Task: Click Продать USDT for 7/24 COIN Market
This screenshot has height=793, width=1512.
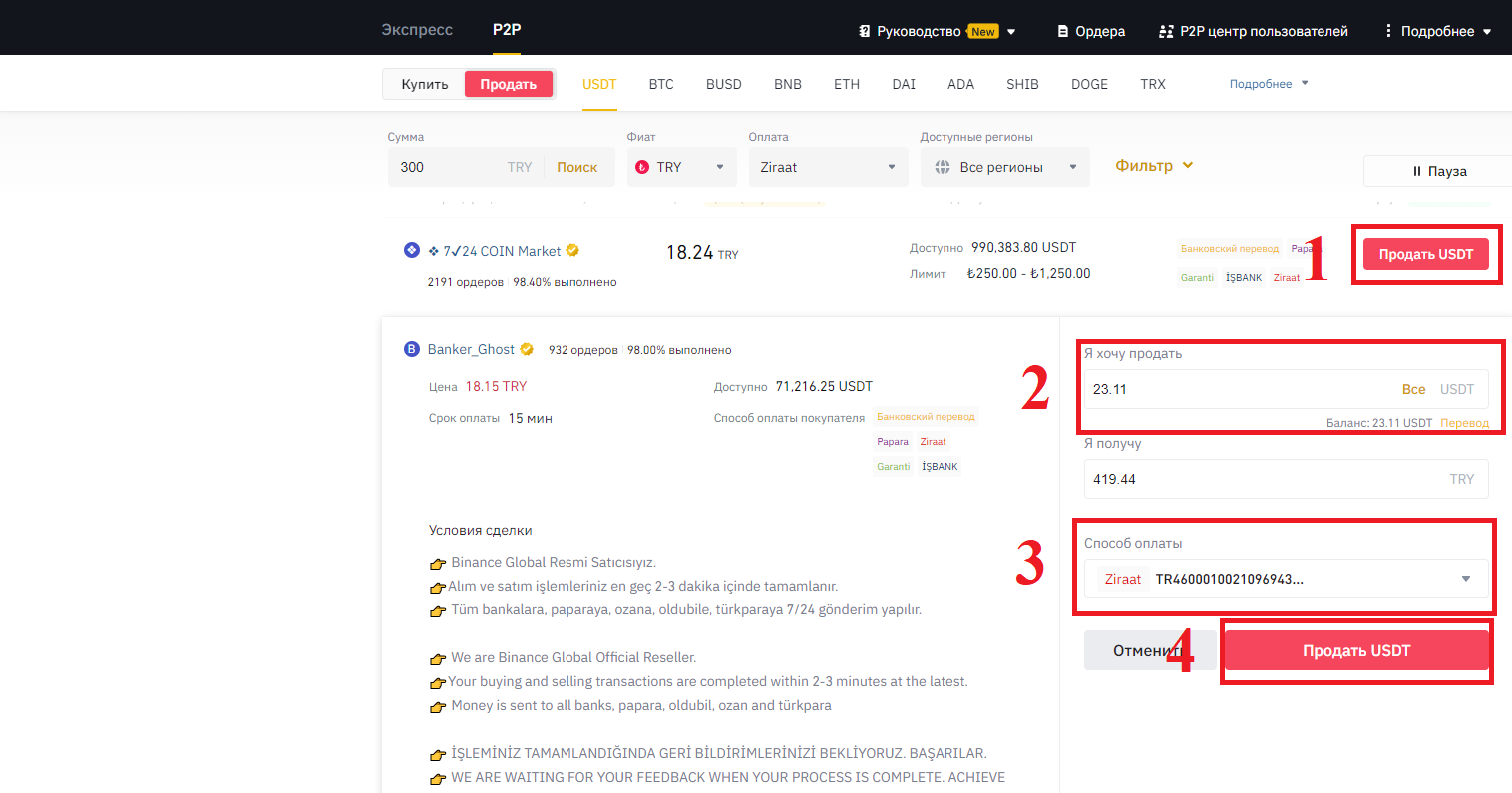Action: pos(1426,254)
